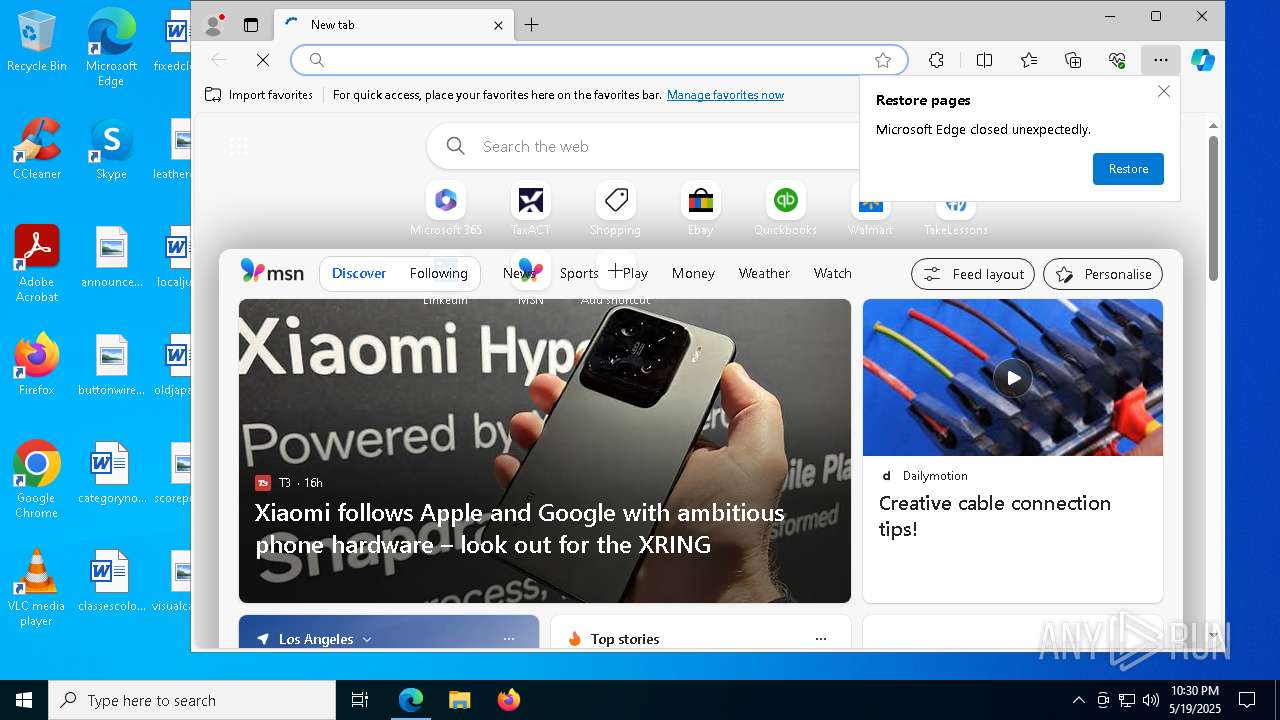
Task: Show hidden system tray icons
Action: coord(1078,700)
